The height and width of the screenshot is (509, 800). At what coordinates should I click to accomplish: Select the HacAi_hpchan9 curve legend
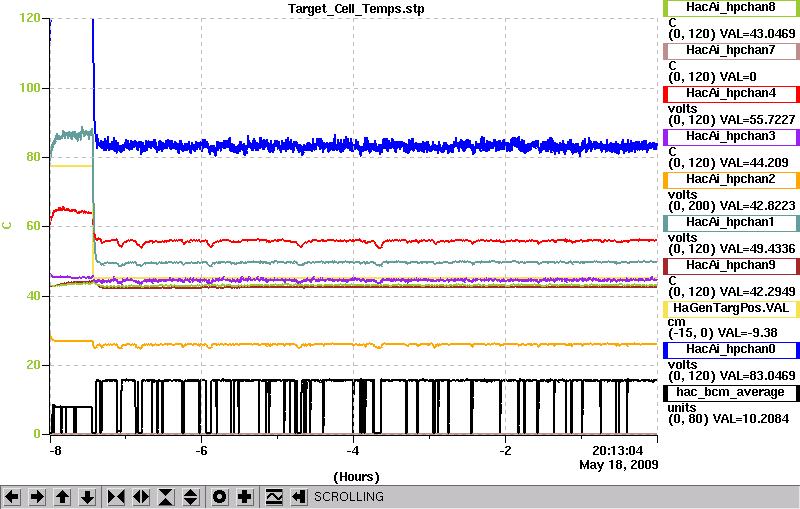pos(731,266)
